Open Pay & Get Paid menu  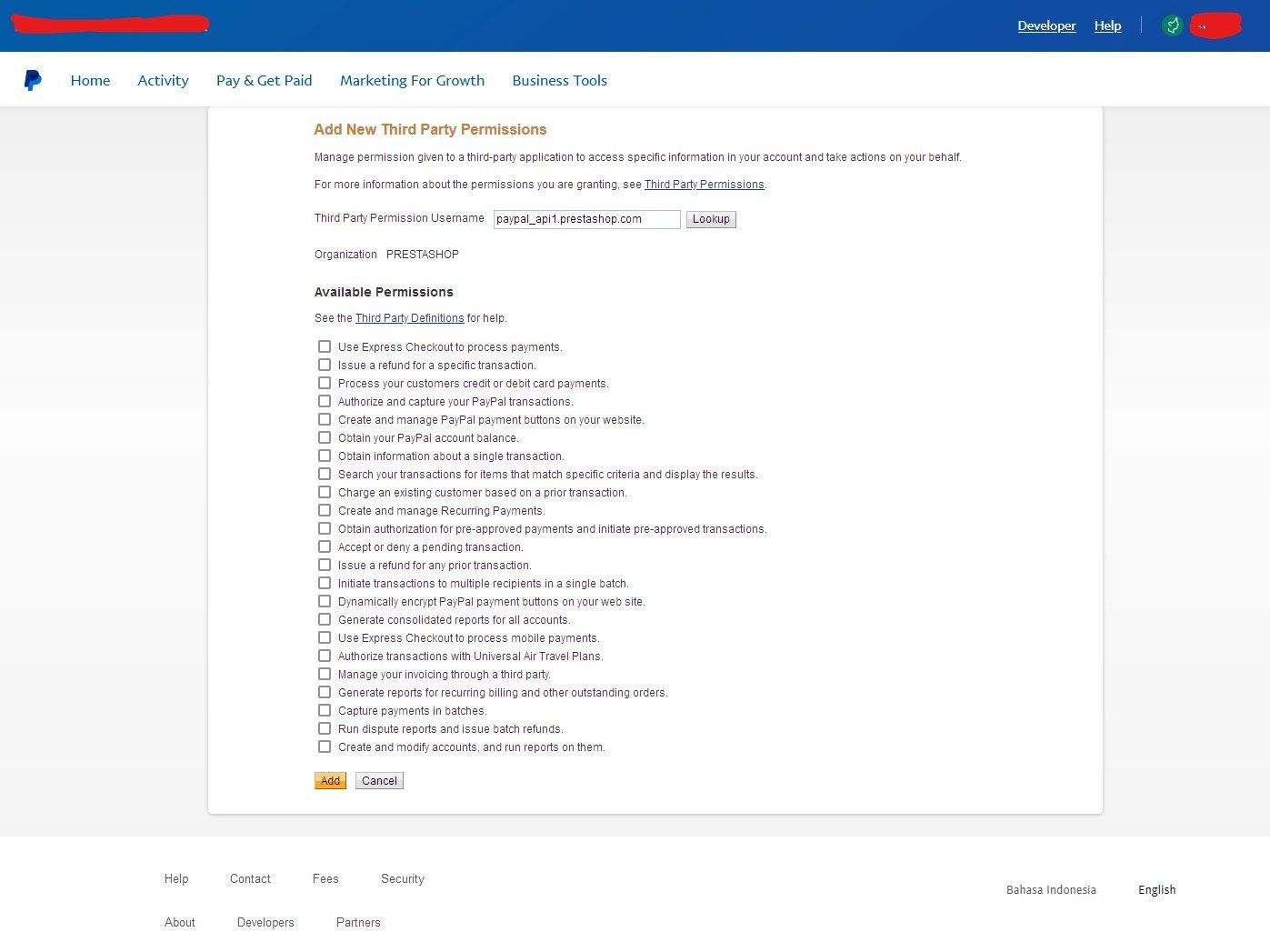(264, 80)
